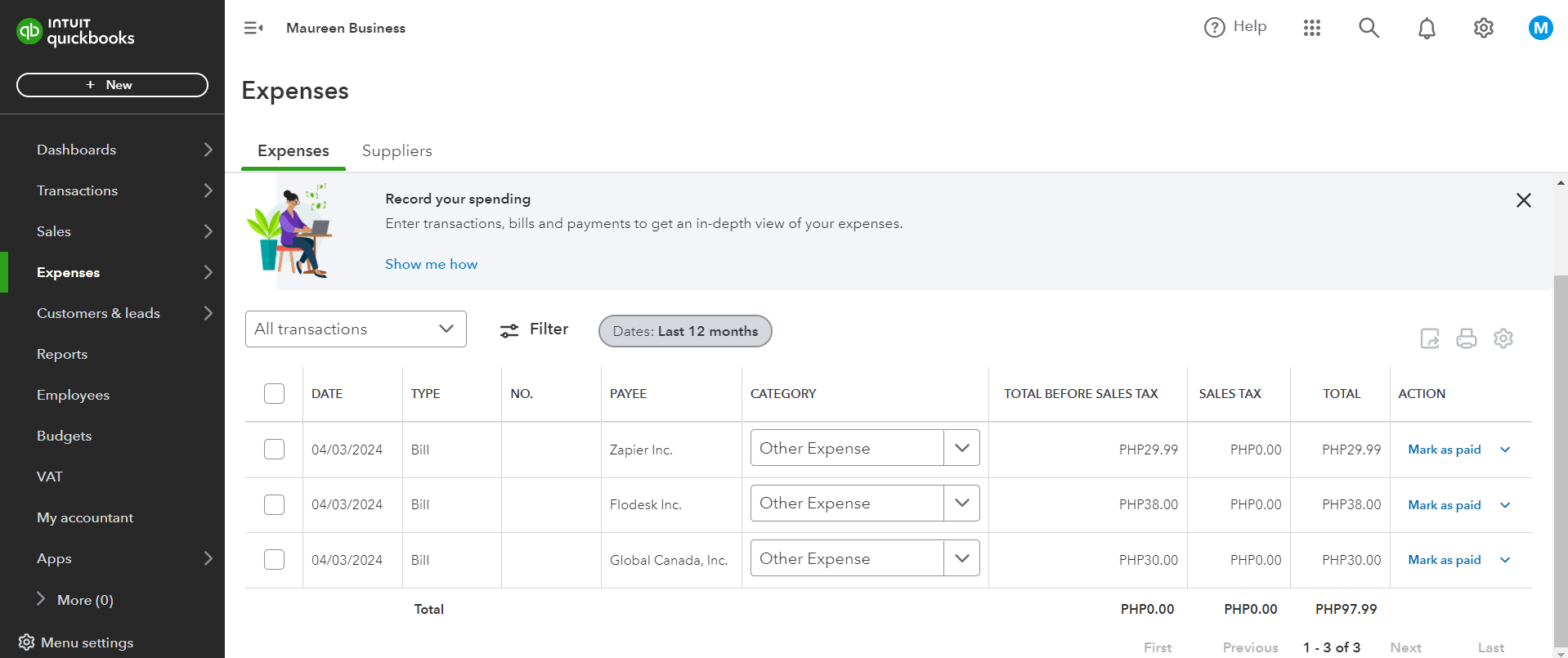Print the expenses list
Image resolution: width=1568 pixels, height=658 pixels.
click(x=1467, y=338)
